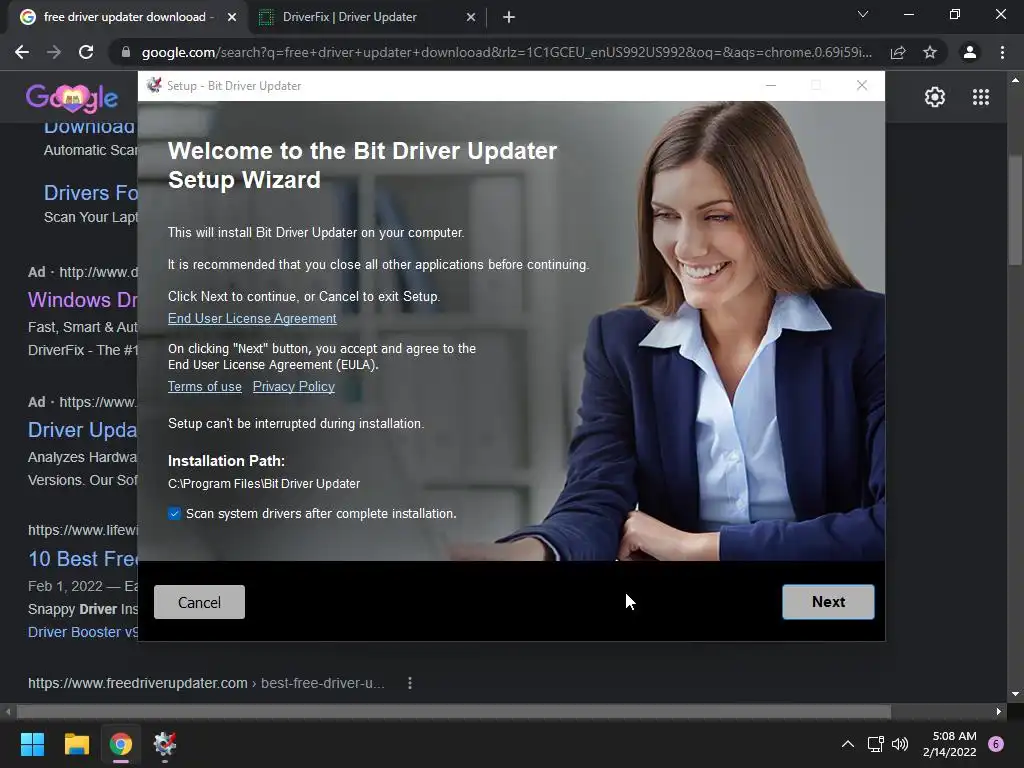The width and height of the screenshot is (1024, 768).
Task: Open the 10 Best Free result link
Action: 82,559
